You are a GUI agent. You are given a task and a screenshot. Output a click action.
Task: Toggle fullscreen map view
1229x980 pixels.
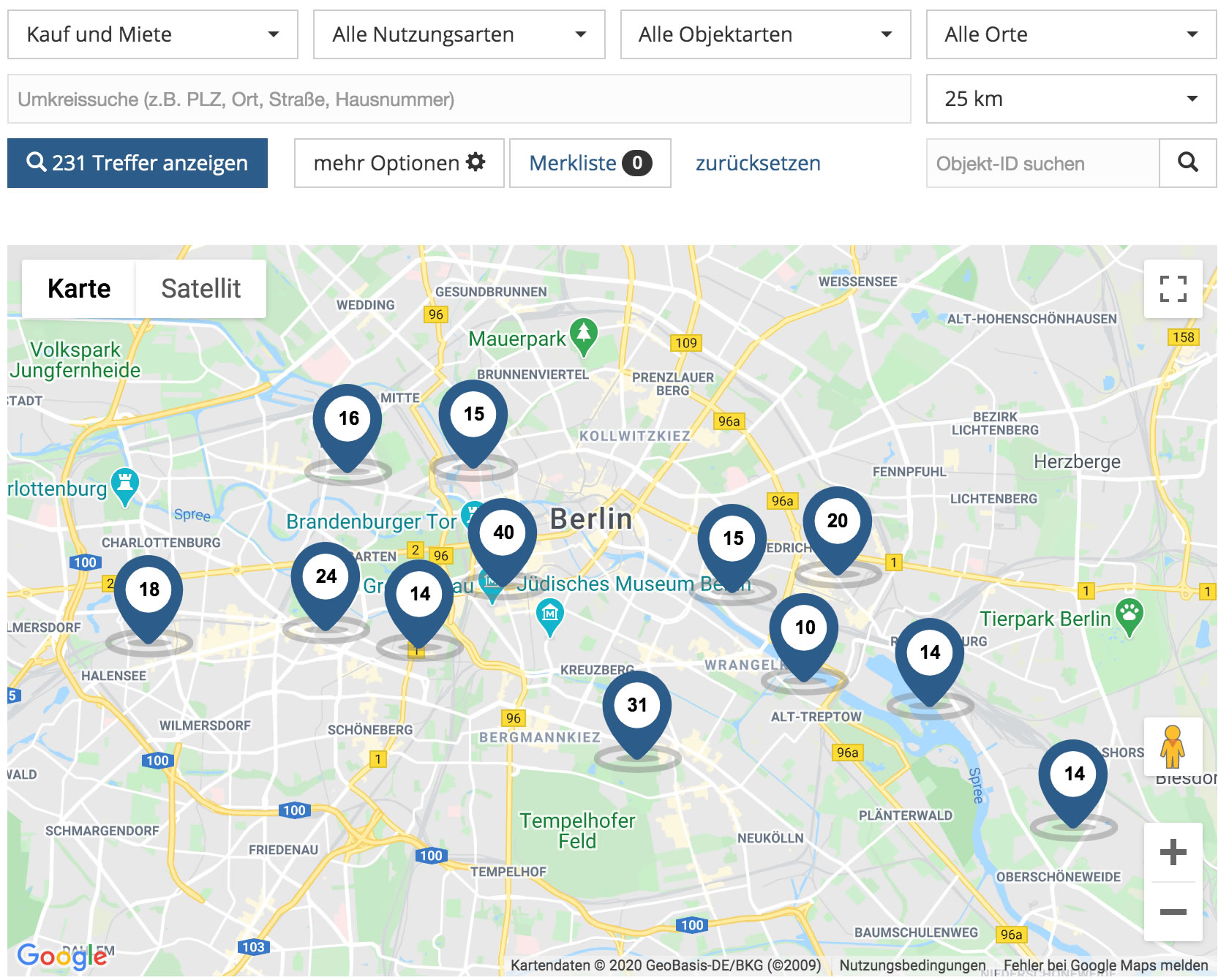pyautogui.click(x=1173, y=289)
